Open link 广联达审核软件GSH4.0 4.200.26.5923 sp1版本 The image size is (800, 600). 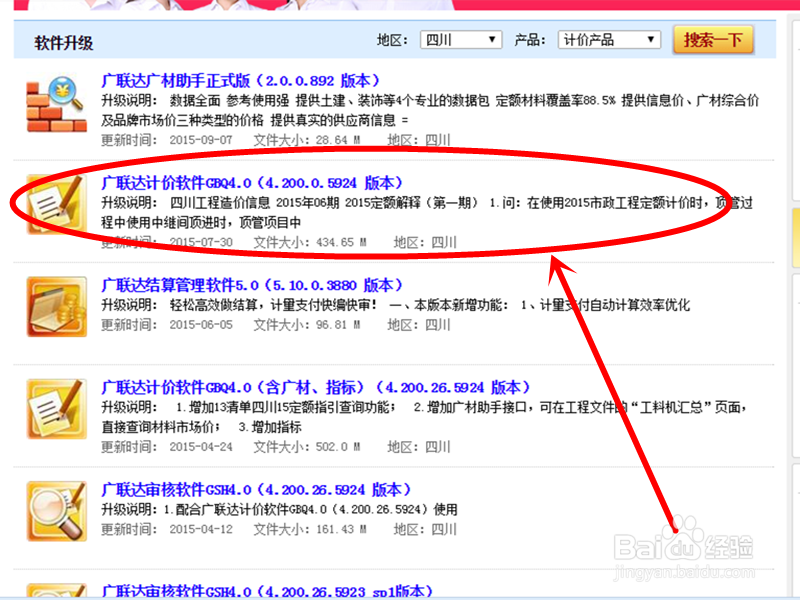(267, 591)
